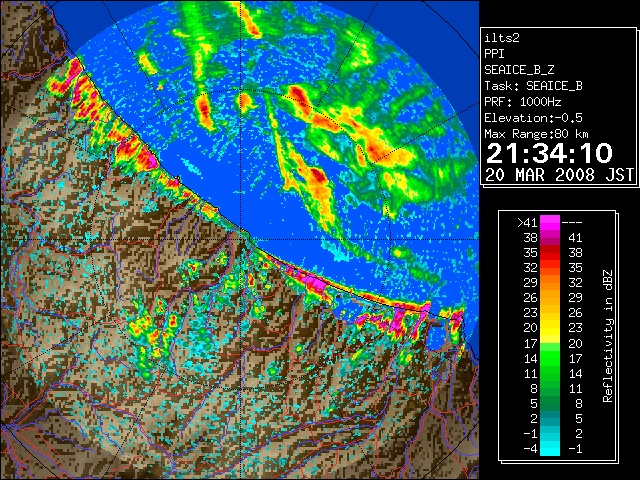Click the 'SEAICE_B_Z' product name
The width and height of the screenshot is (640, 480).
(x=519, y=70)
